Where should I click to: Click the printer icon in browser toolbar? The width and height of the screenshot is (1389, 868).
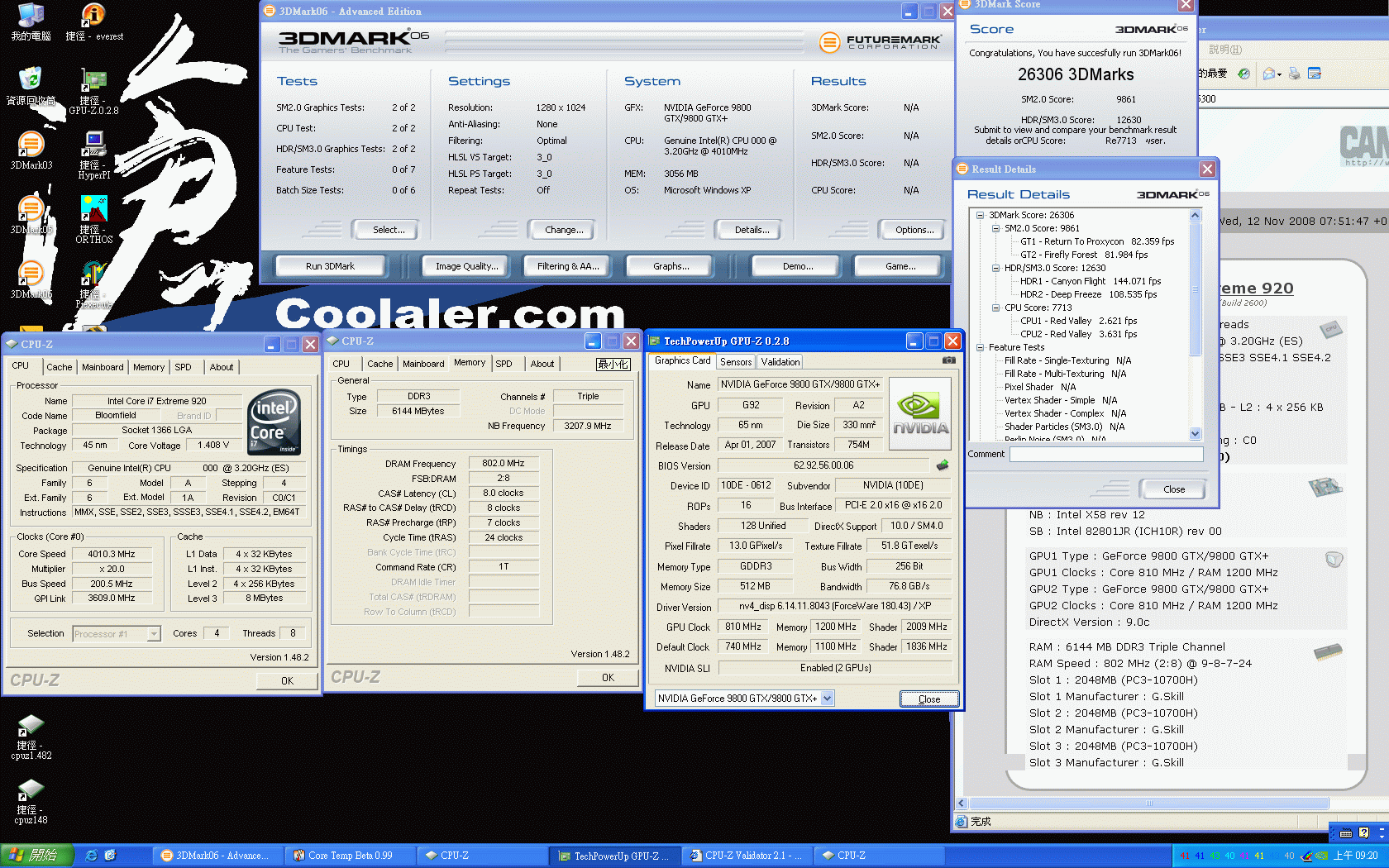point(1295,74)
